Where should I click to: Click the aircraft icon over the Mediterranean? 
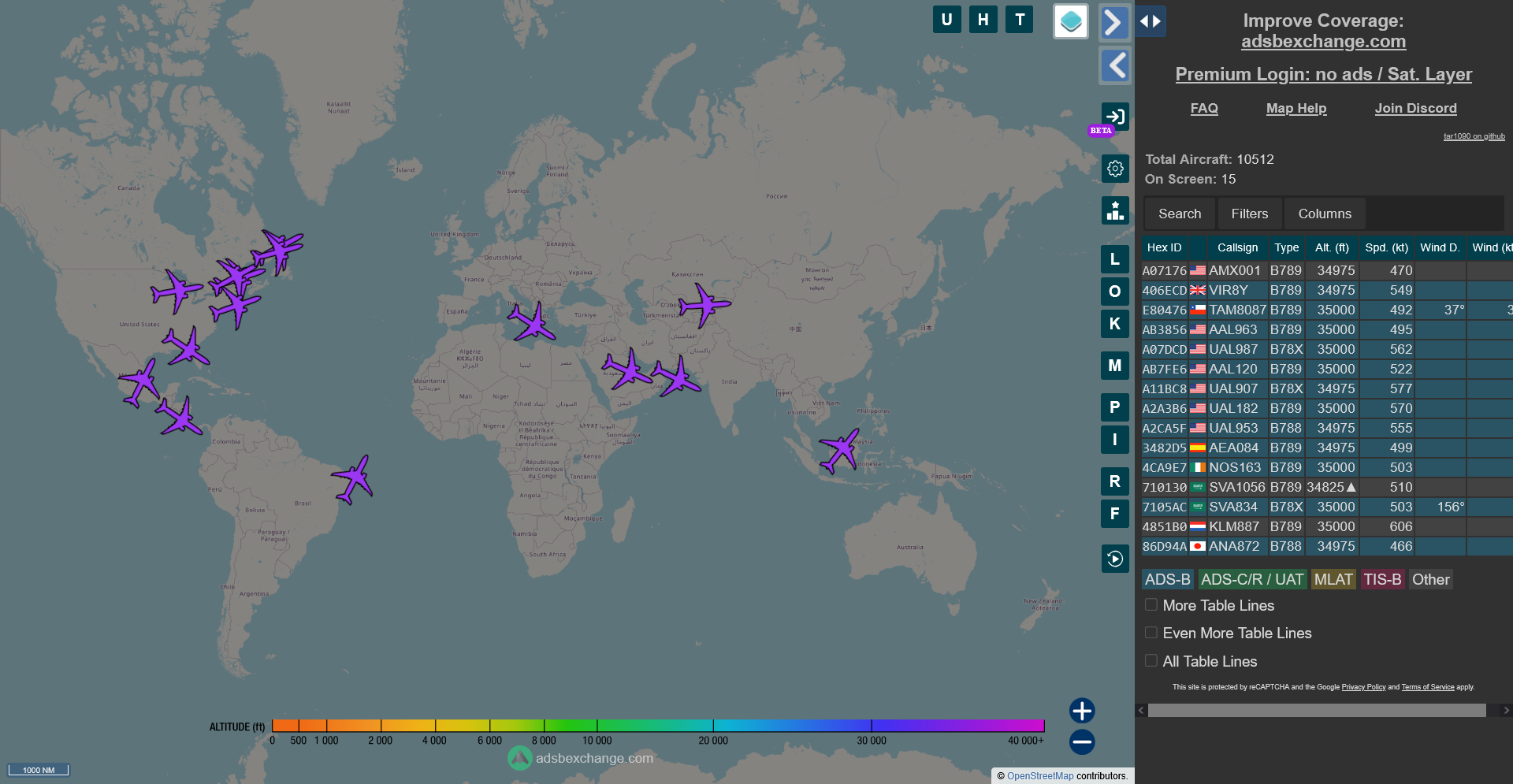click(533, 322)
